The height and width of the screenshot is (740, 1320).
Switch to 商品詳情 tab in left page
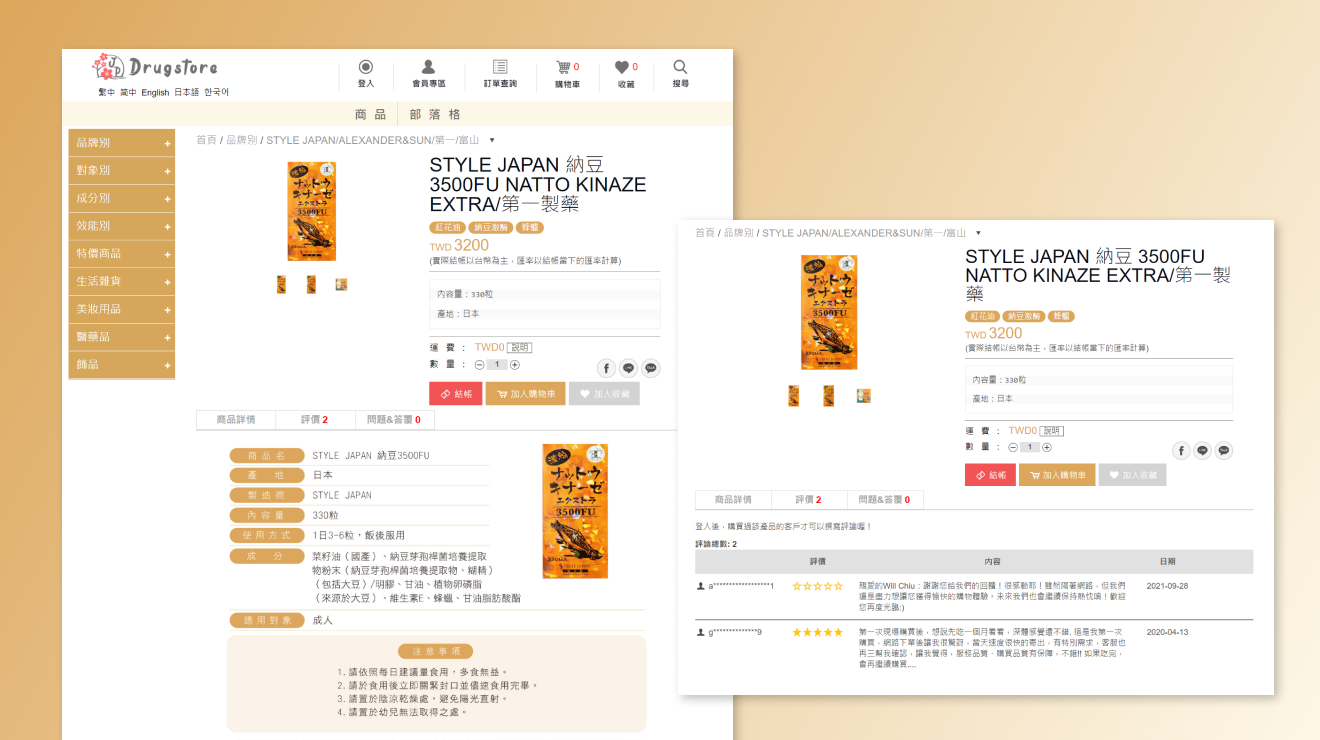click(236, 420)
